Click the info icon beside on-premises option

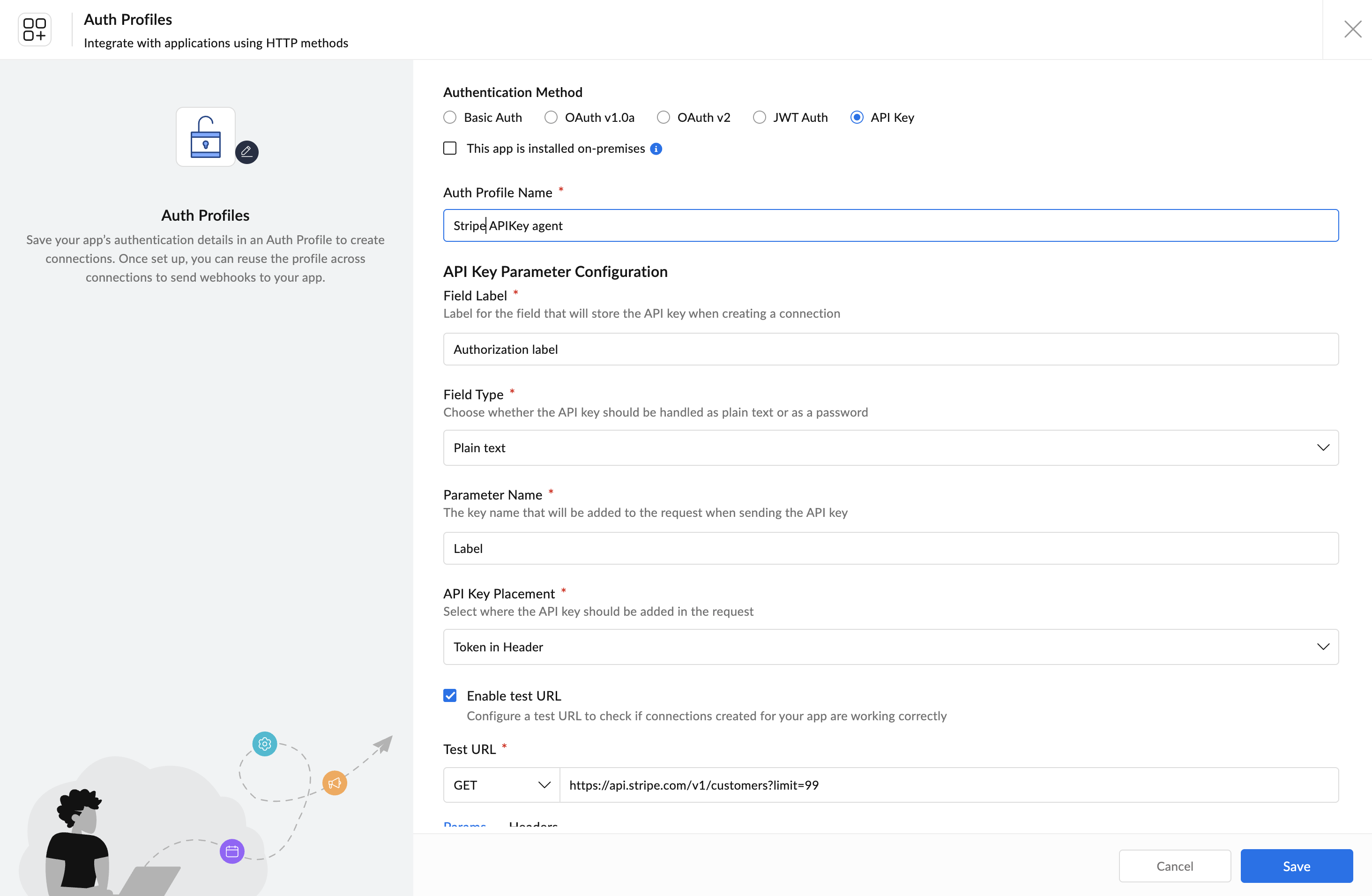656,149
